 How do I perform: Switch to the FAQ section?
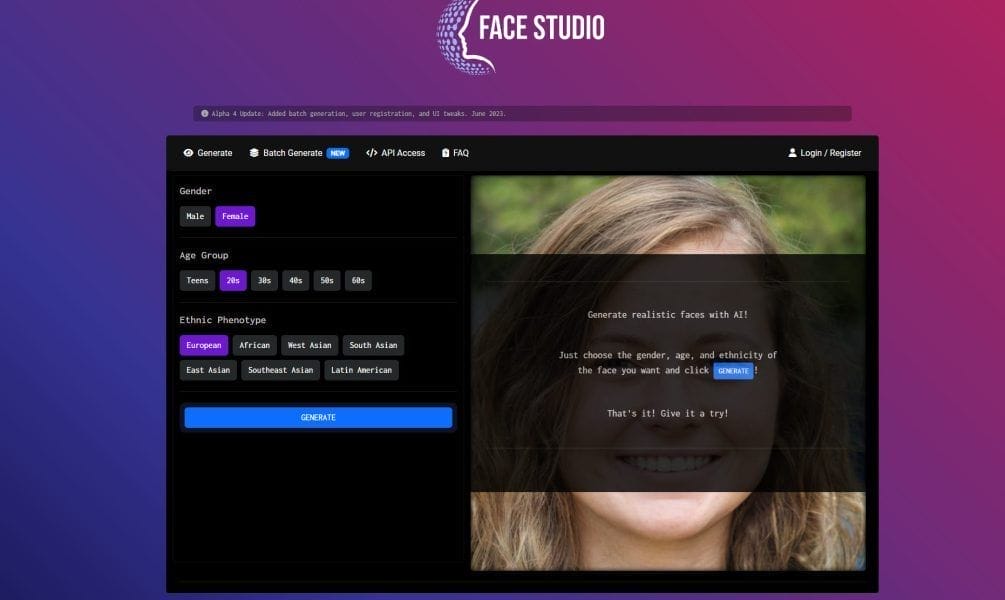(459, 153)
